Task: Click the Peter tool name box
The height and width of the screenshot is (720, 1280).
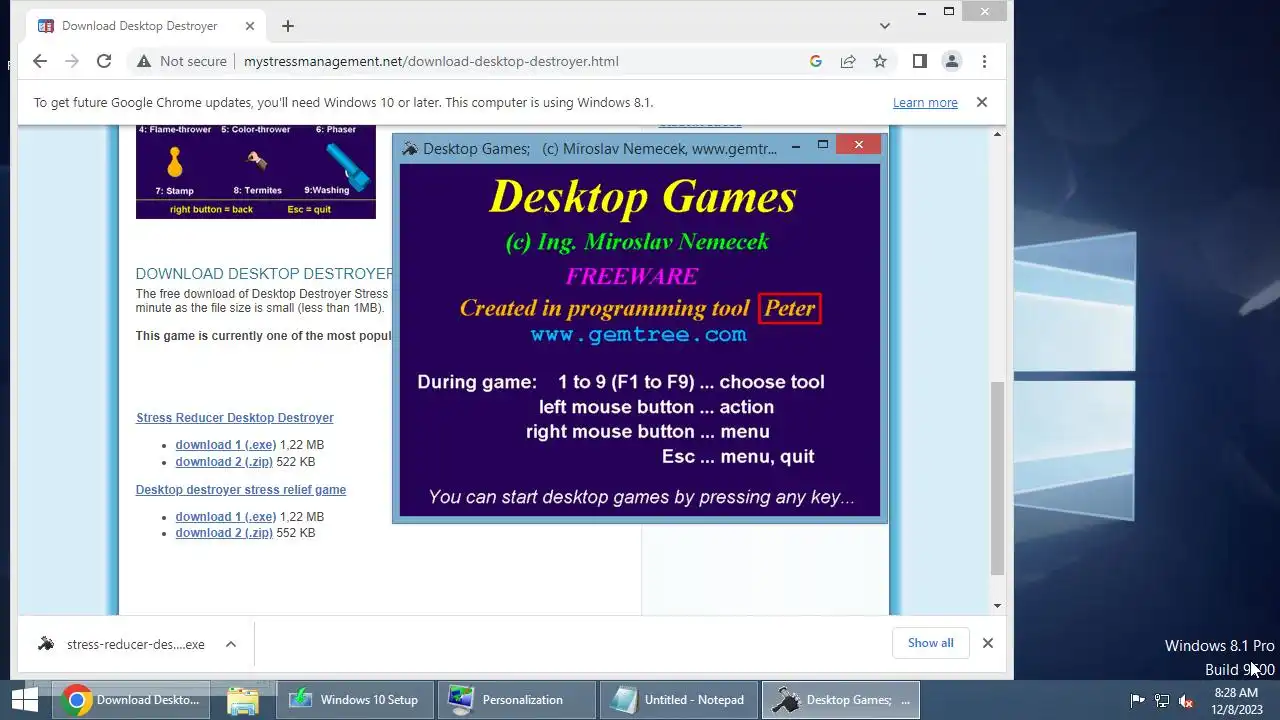Action: tap(790, 308)
